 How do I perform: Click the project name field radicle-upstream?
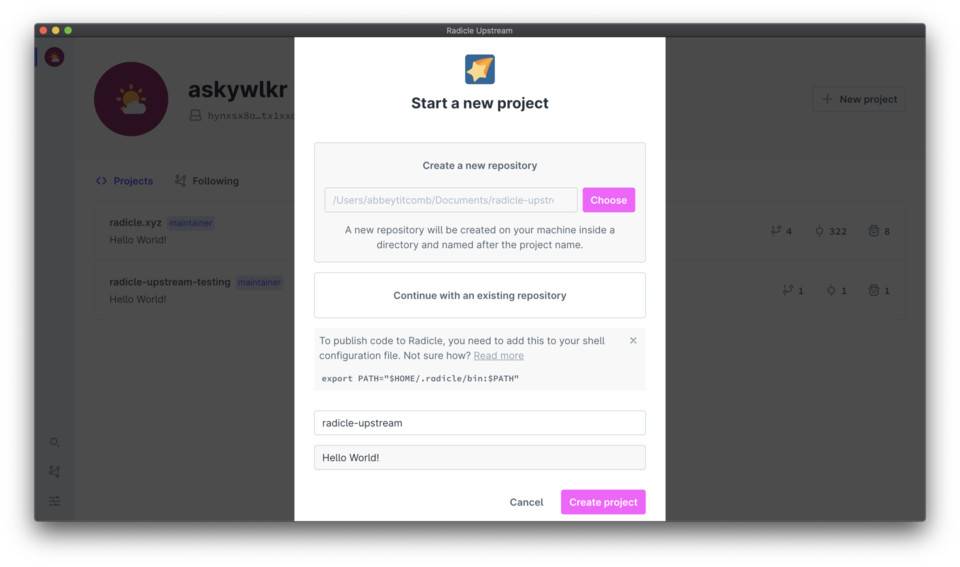tap(480, 423)
